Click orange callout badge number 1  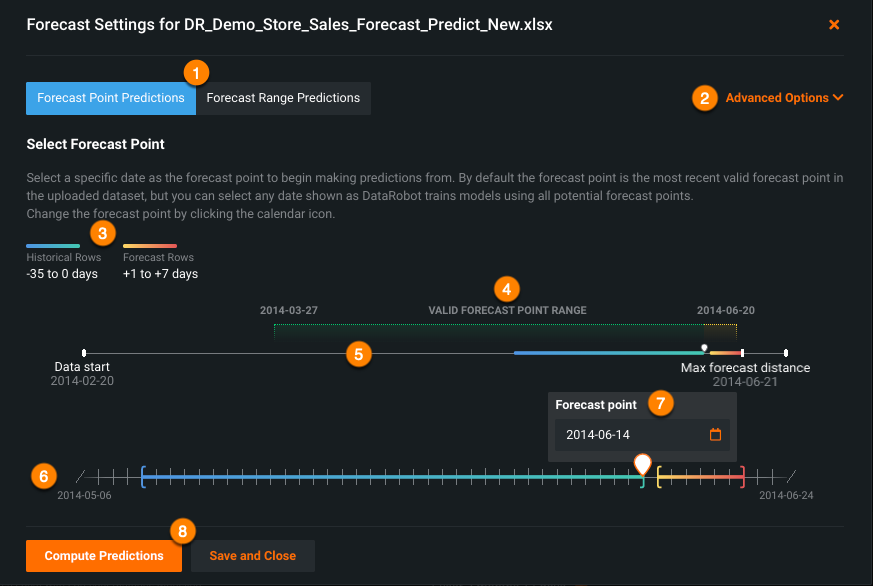click(x=196, y=72)
